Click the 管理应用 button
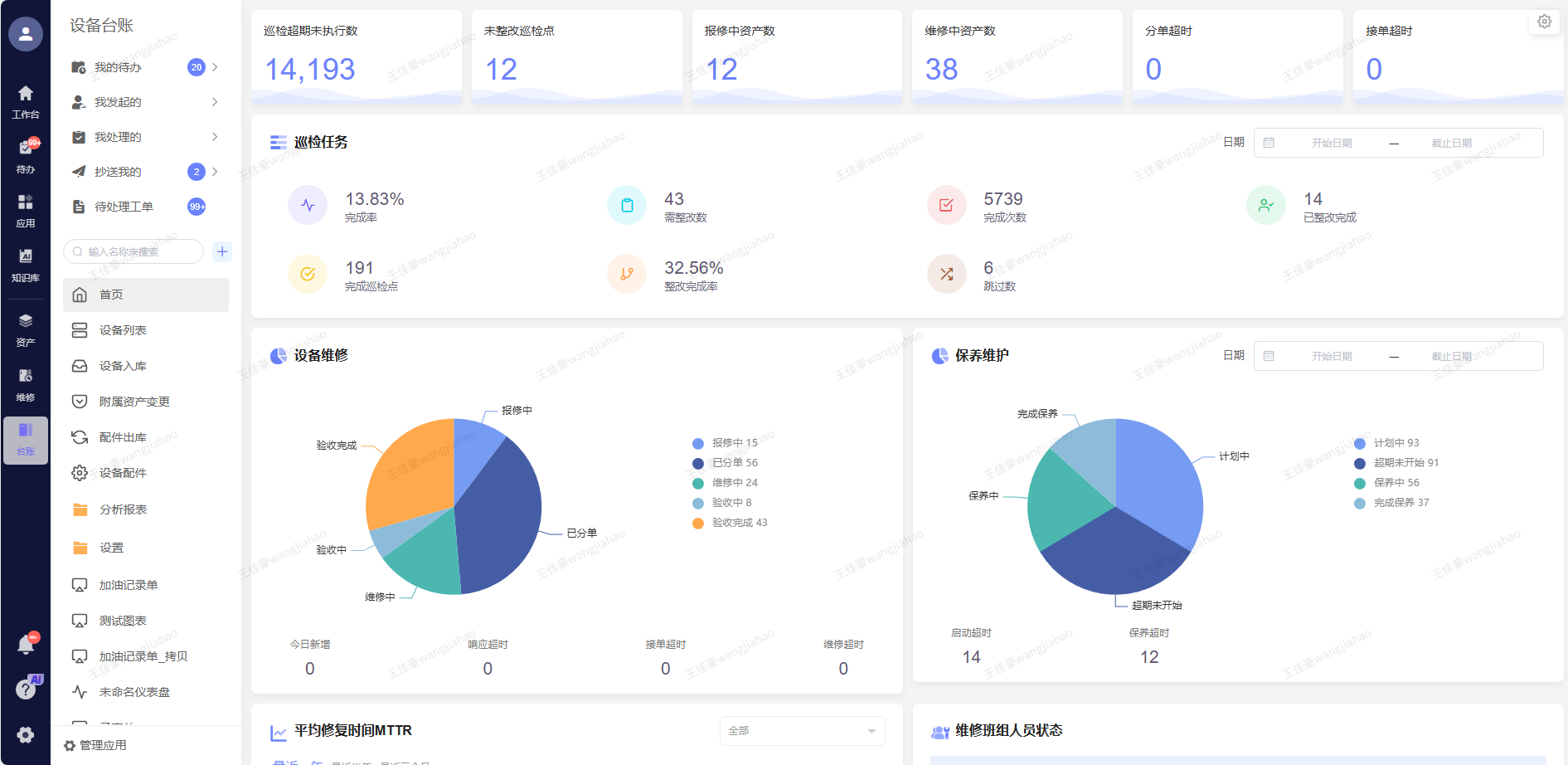 [96, 745]
